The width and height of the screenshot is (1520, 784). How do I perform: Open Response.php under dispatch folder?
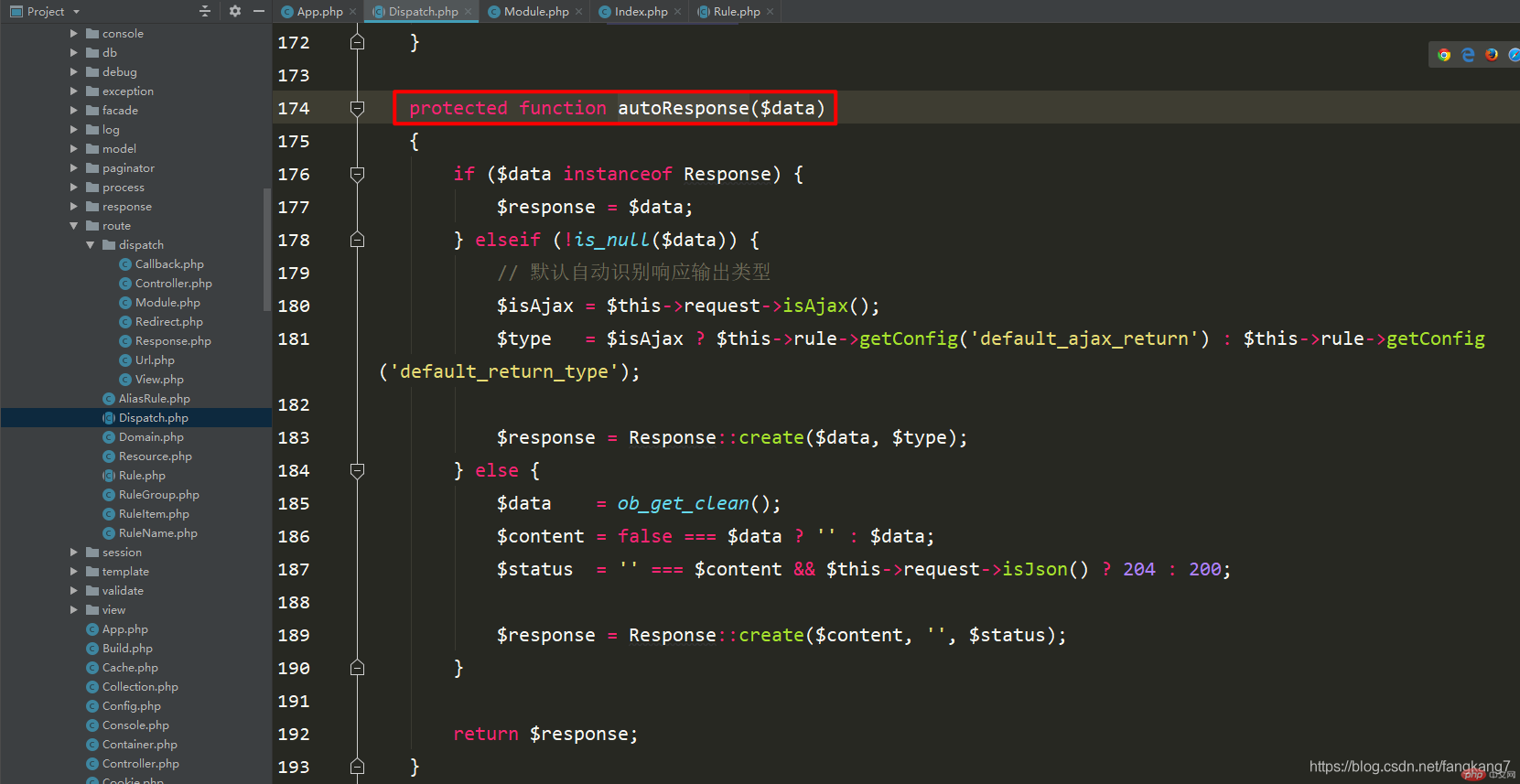(173, 340)
